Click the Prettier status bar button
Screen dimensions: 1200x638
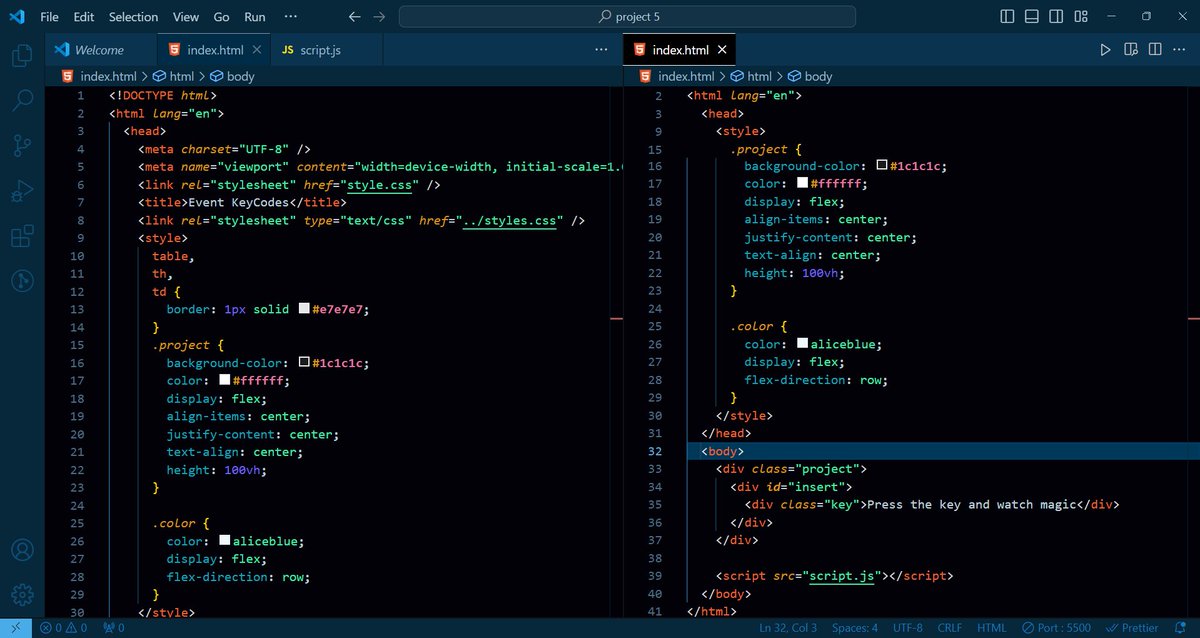point(1134,628)
